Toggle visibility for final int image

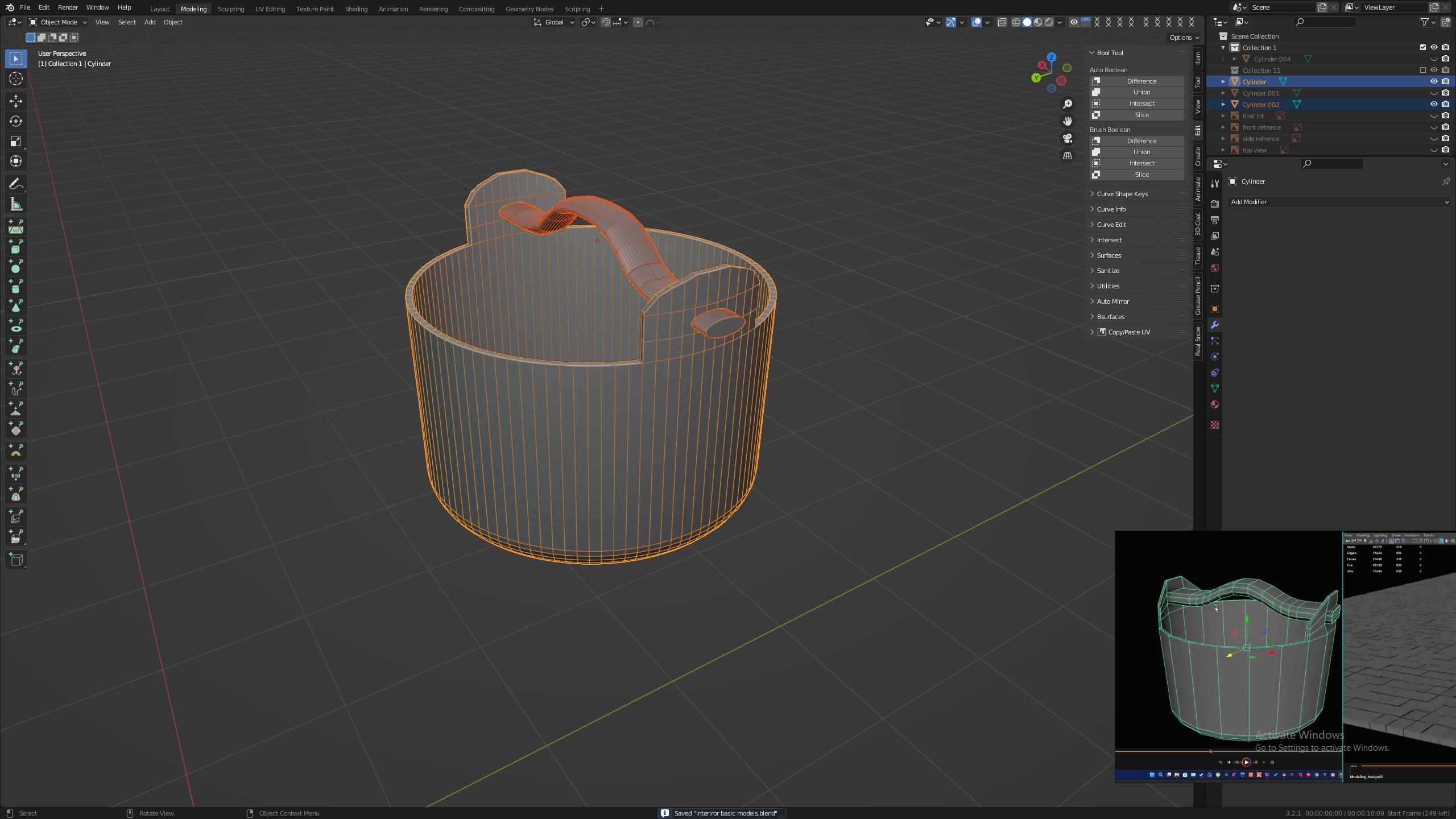[x=1434, y=115]
